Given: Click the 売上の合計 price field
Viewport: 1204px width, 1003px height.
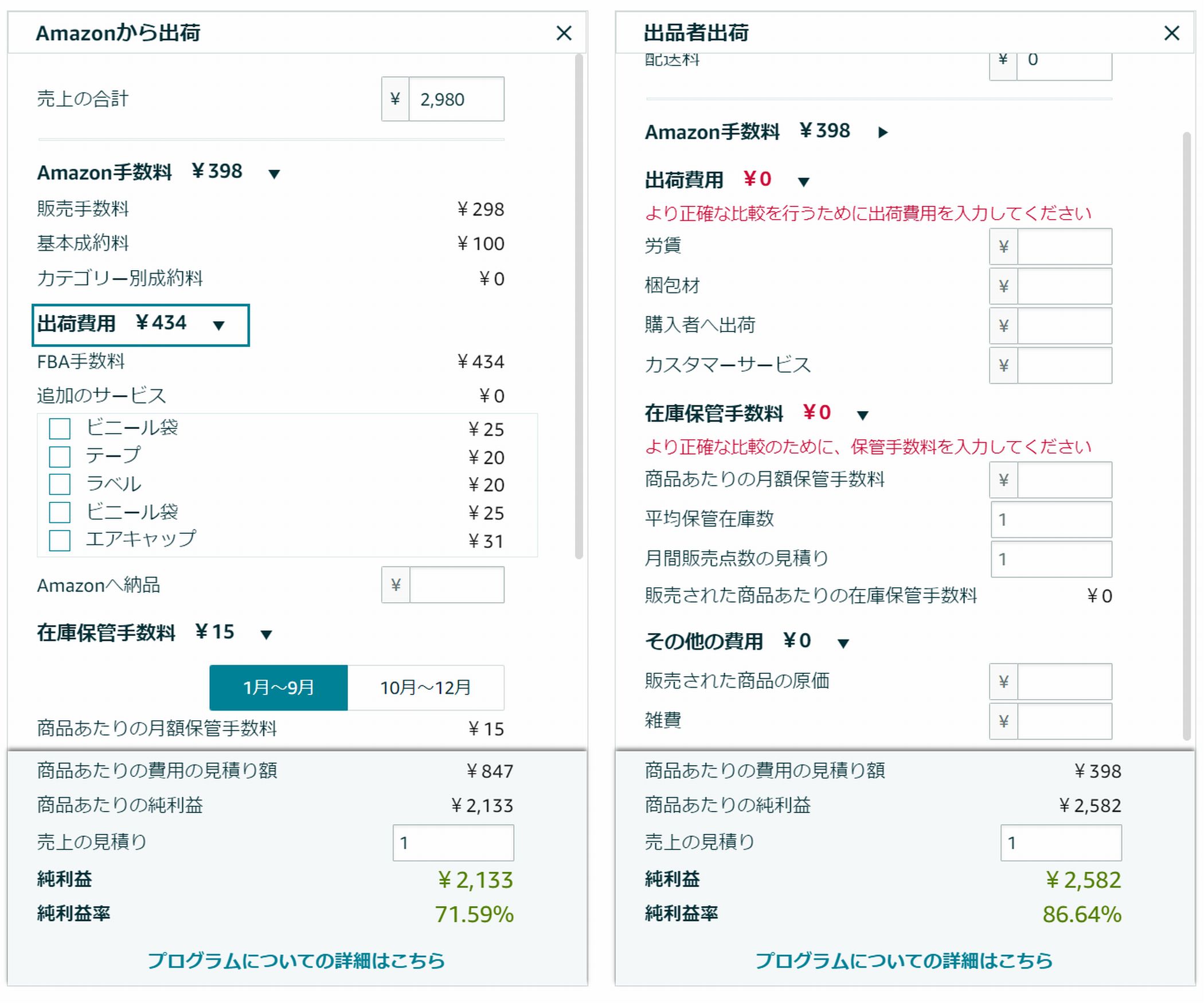Looking at the screenshot, I should coord(456,99).
